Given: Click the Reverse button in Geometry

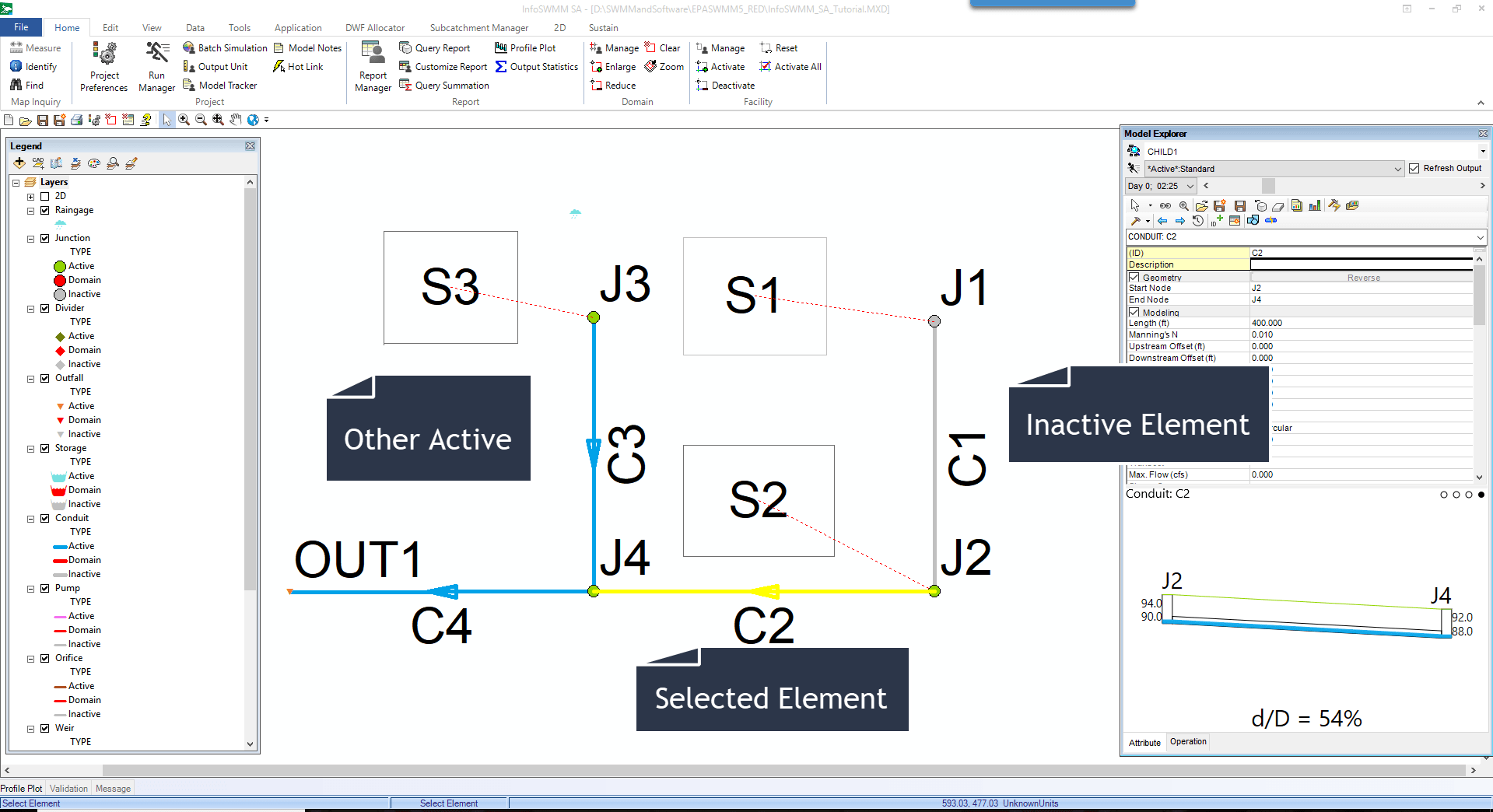Looking at the screenshot, I should pyautogui.click(x=1363, y=278).
